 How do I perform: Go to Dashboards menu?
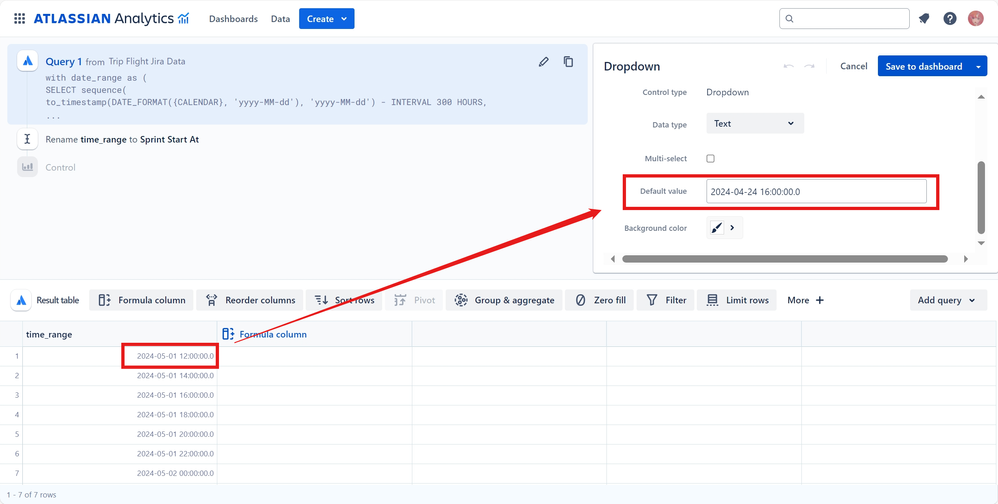tap(234, 19)
